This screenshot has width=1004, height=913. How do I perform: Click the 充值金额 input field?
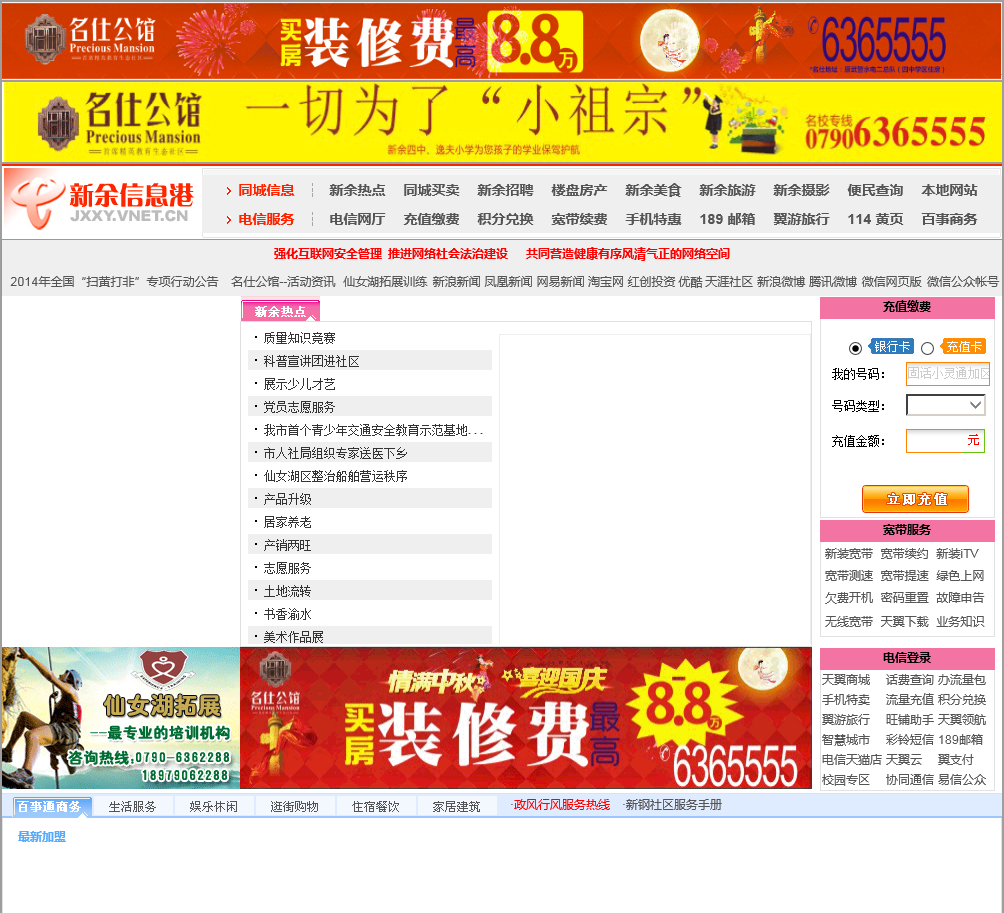click(945, 440)
